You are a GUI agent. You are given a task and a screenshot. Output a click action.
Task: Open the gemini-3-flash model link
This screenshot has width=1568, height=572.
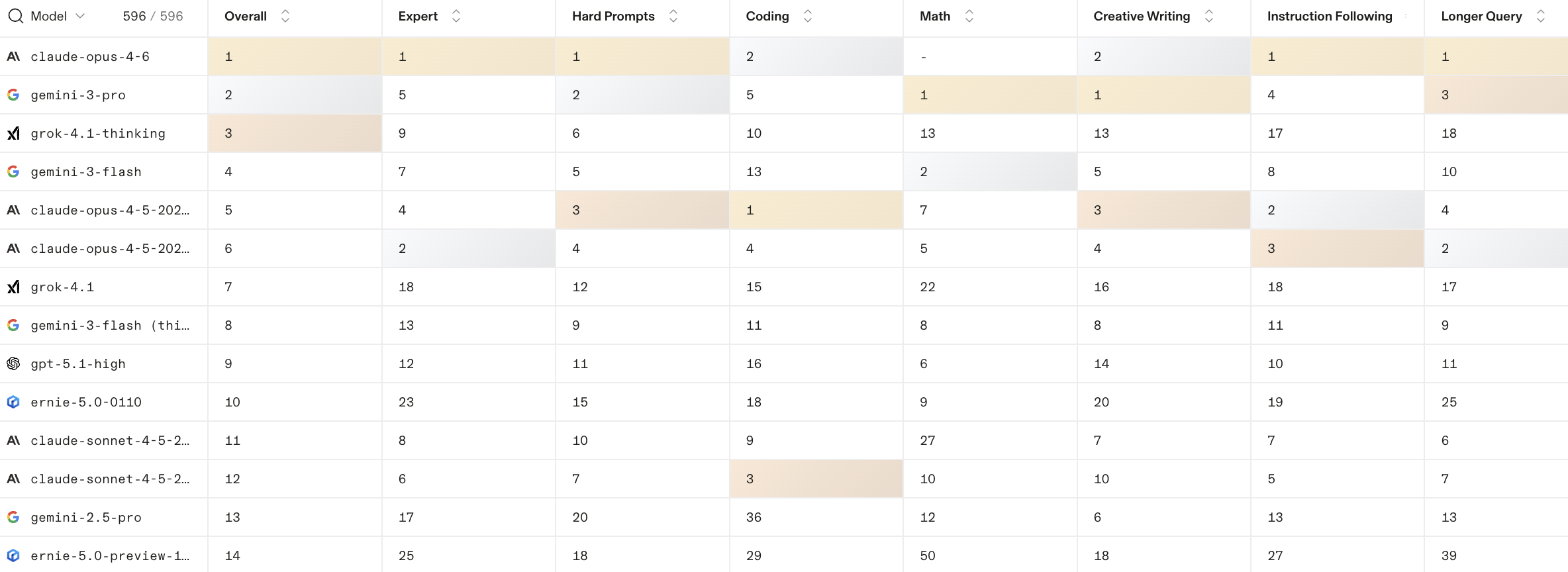(x=86, y=172)
